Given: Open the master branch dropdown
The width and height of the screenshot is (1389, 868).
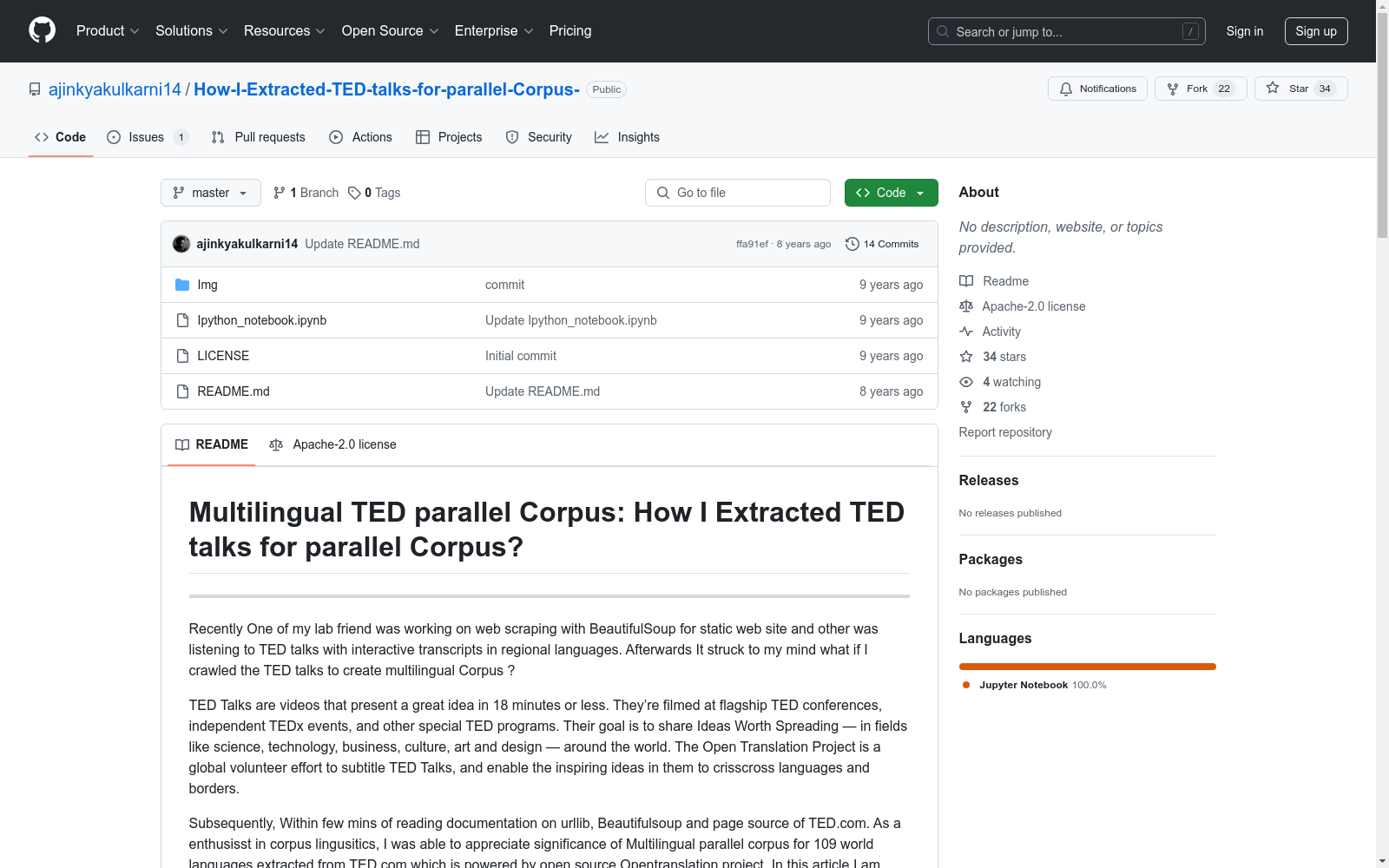Looking at the screenshot, I should click(x=211, y=193).
